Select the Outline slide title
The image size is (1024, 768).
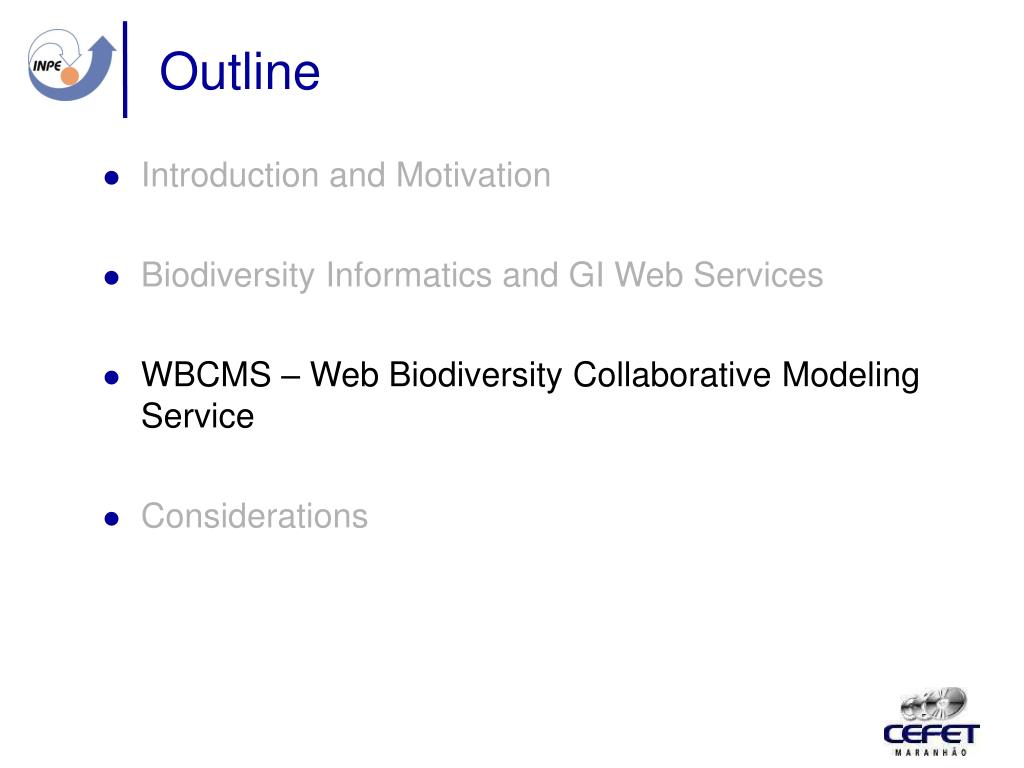click(x=240, y=71)
